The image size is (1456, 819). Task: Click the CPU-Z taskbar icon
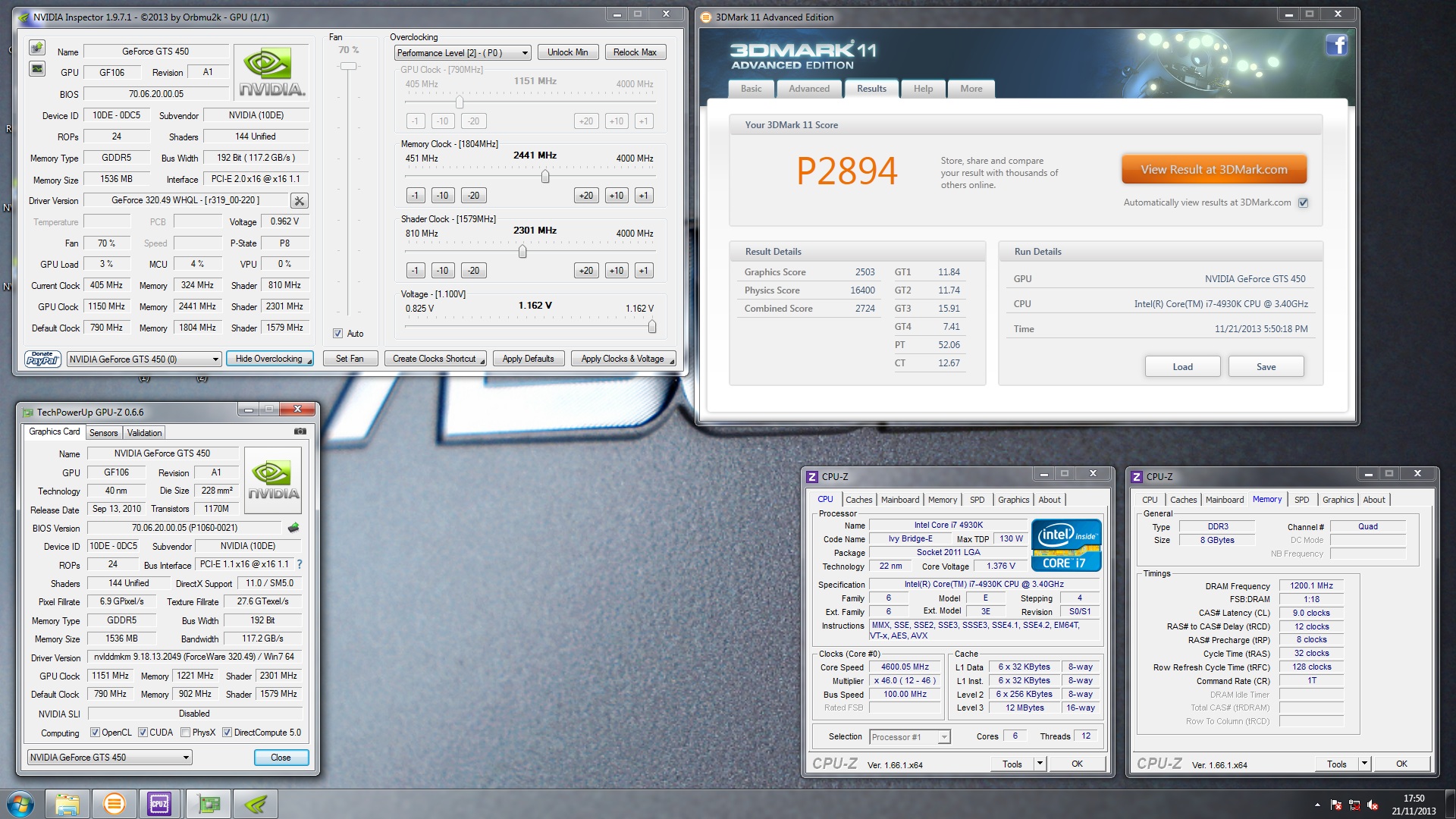coord(160,804)
